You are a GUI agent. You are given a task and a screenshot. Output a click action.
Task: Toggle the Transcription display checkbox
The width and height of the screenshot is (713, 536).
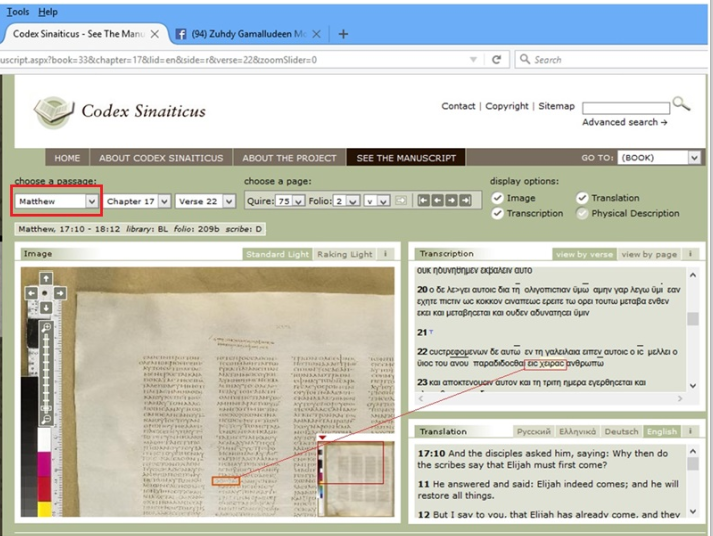tap(497, 213)
